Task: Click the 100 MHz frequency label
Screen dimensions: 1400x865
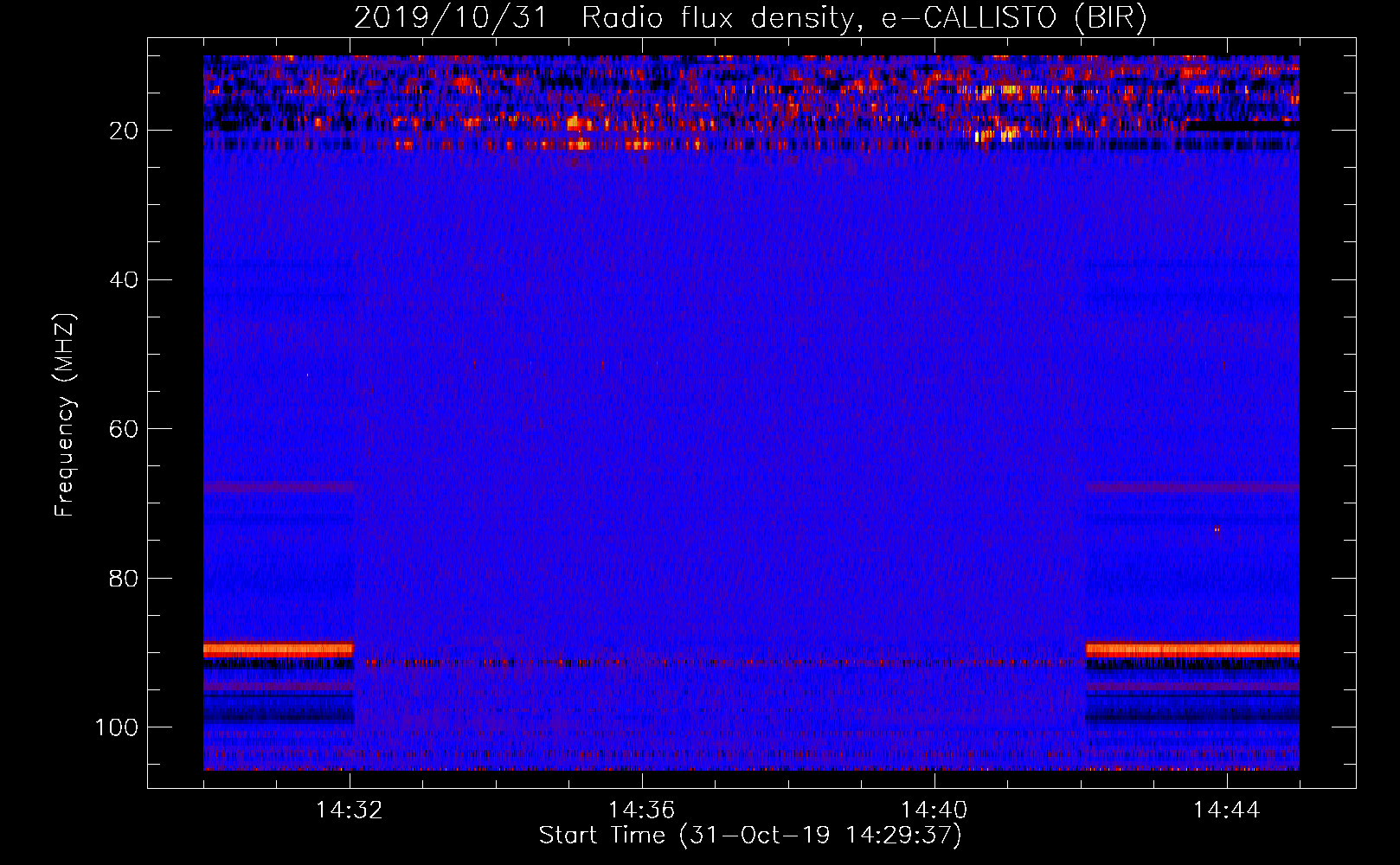Action: [x=117, y=727]
